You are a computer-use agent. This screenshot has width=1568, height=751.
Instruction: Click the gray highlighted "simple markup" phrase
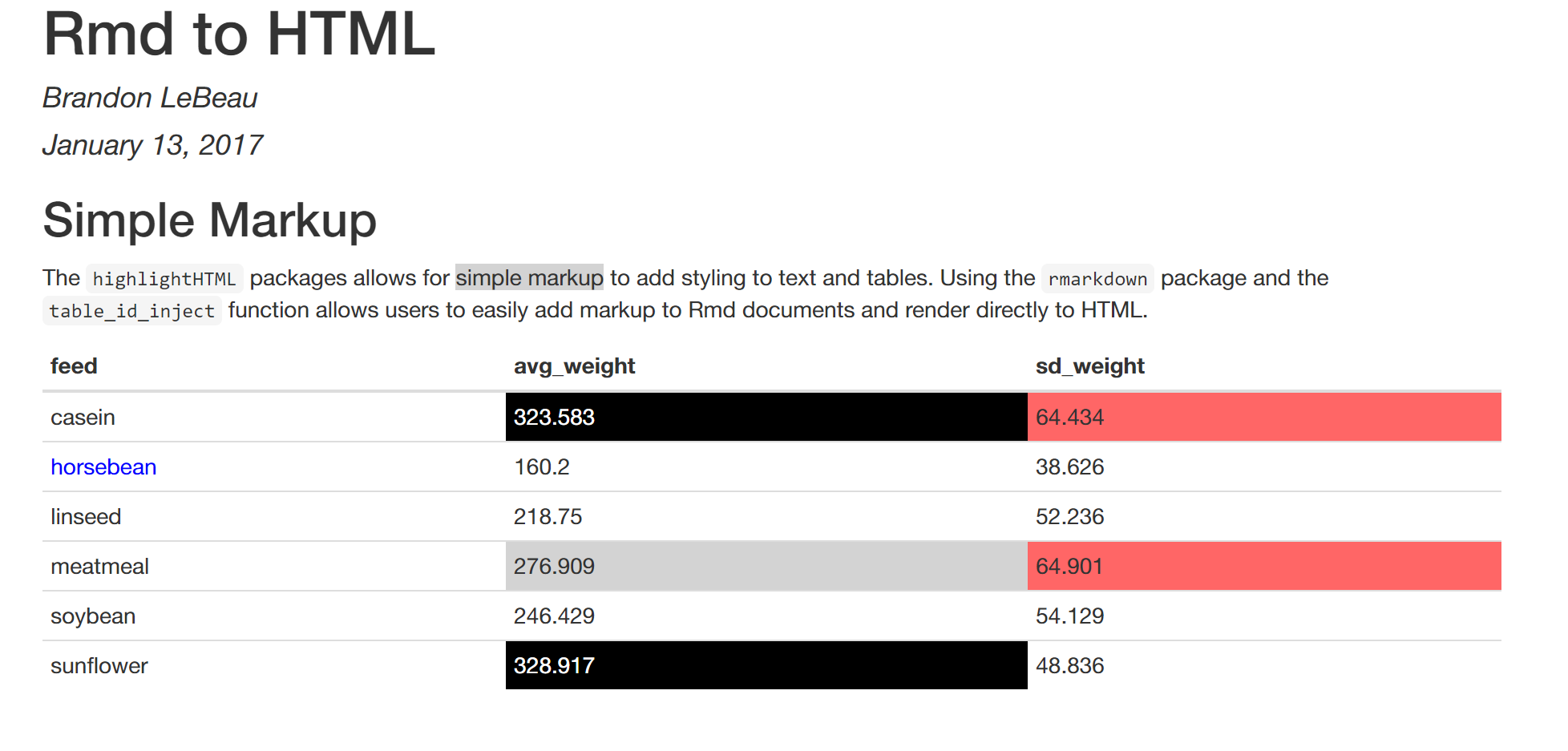(529, 278)
